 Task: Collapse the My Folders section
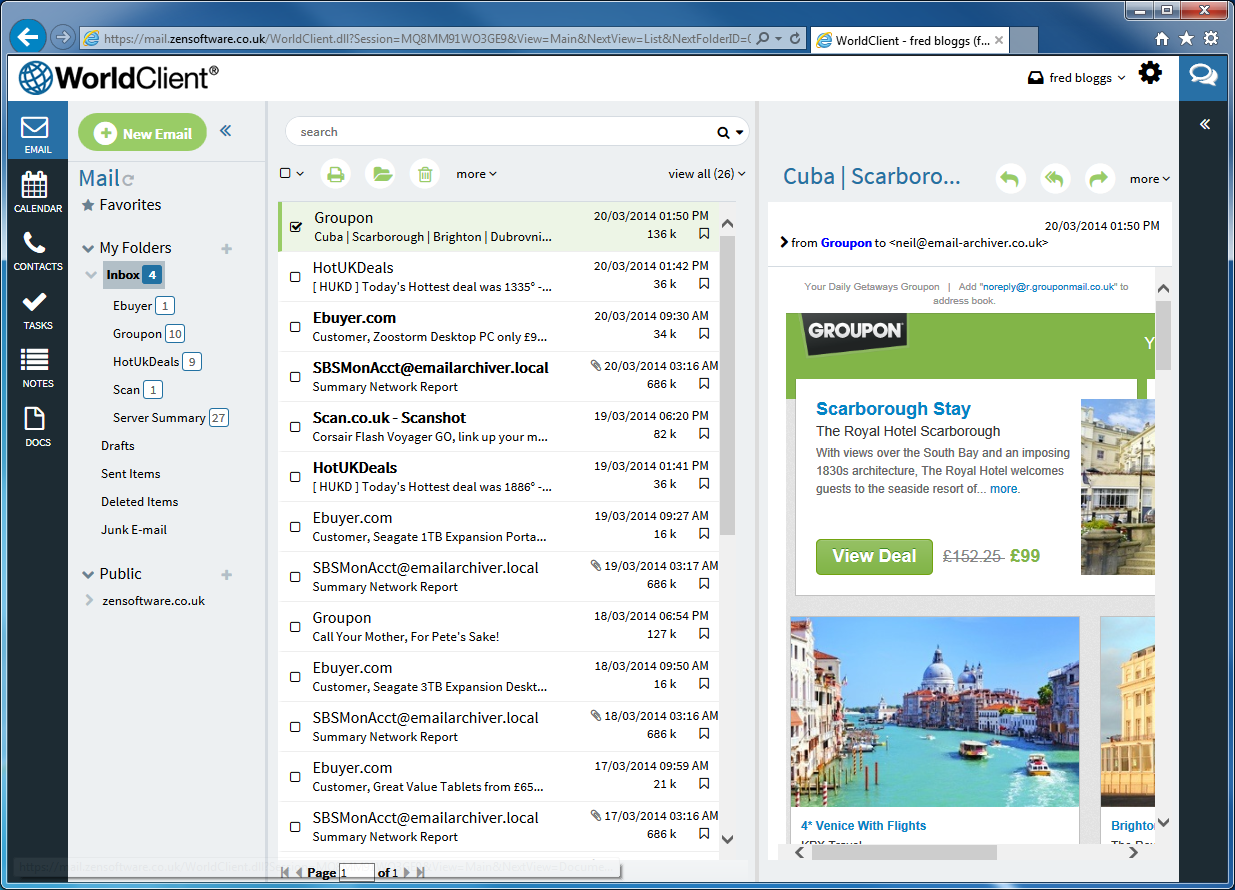[x=88, y=249]
